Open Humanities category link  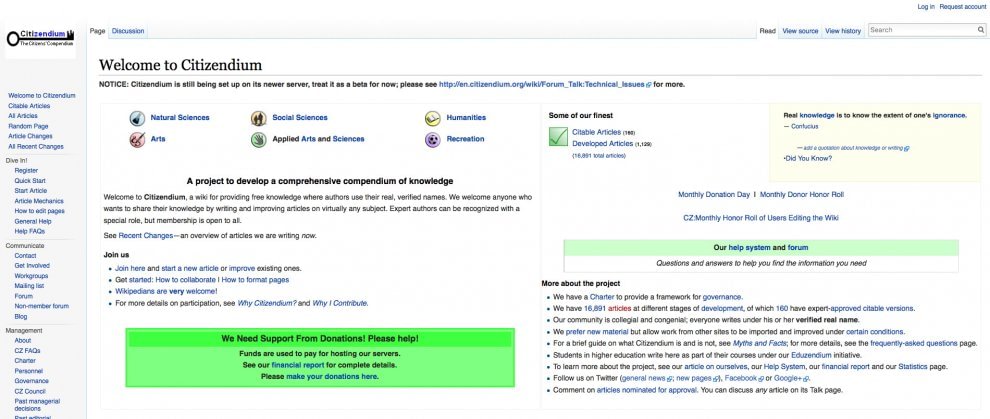(466, 117)
